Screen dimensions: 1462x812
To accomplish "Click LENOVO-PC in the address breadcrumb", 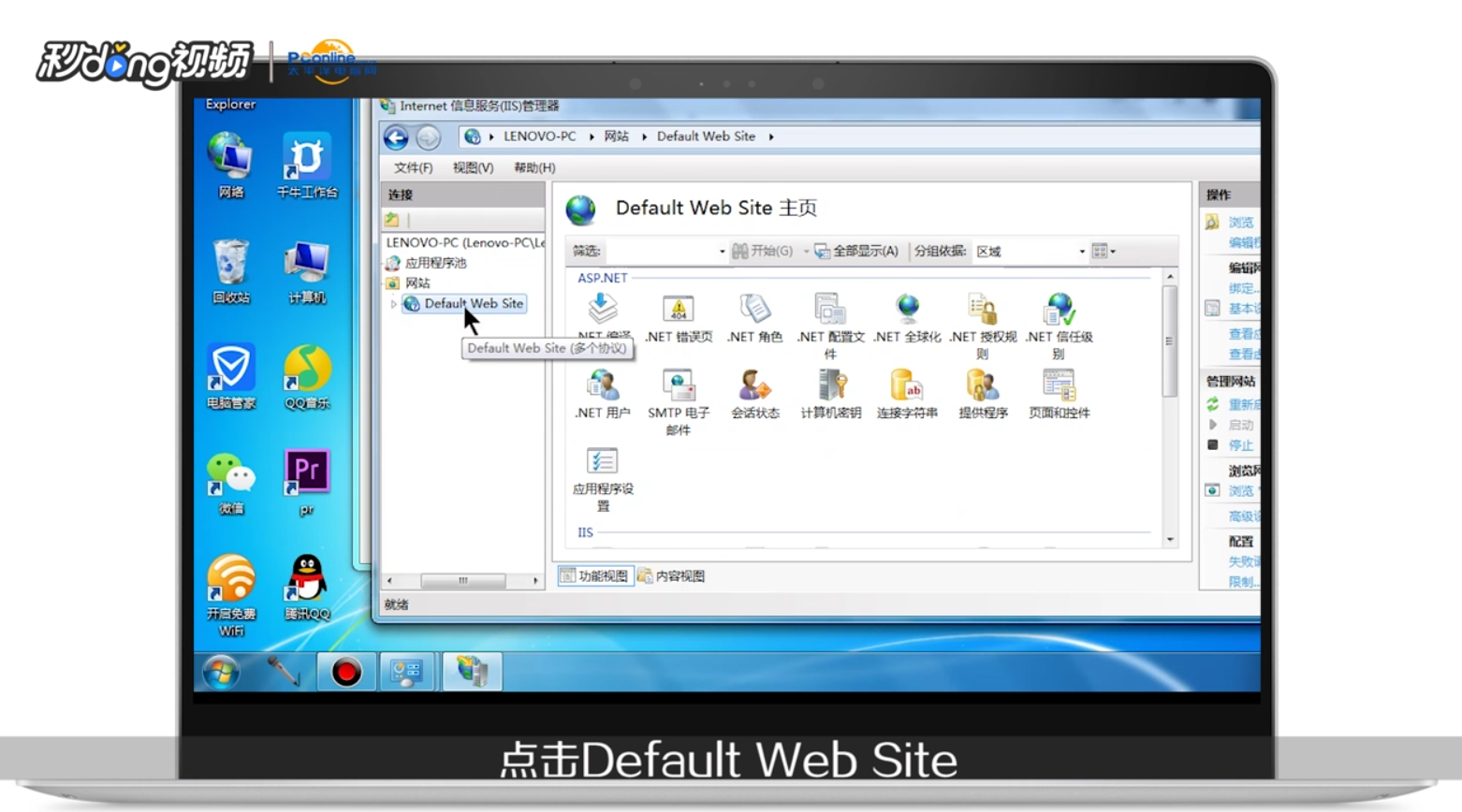I will click(540, 137).
